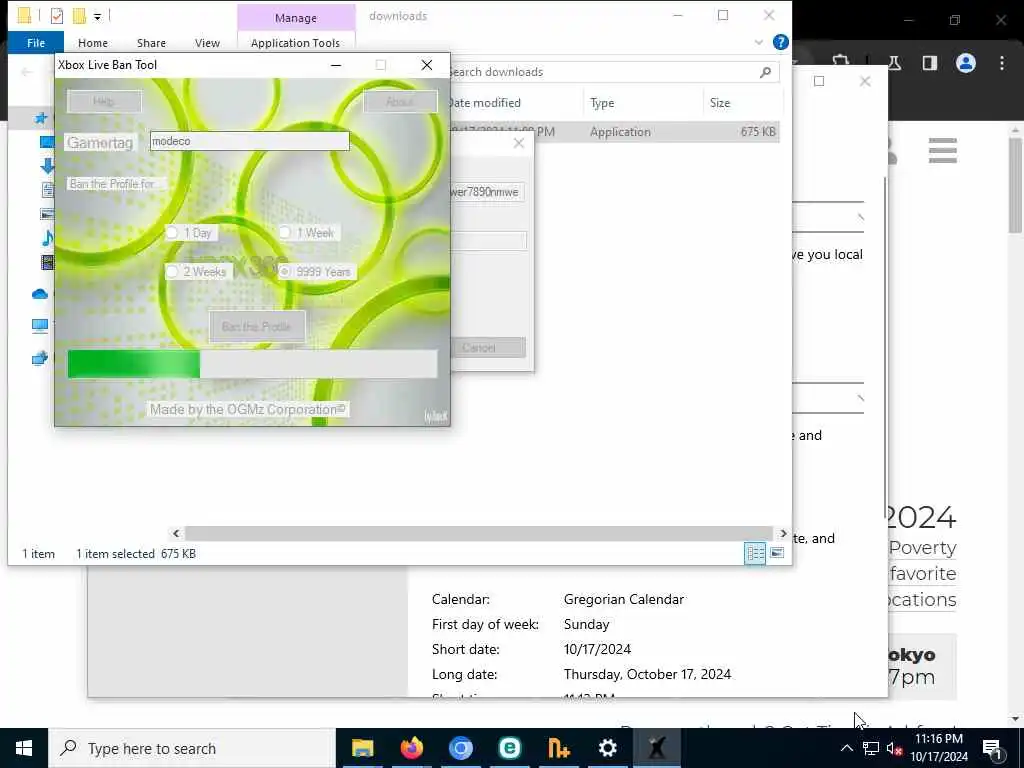Select the Network icon in navigation pane
The width and height of the screenshot is (1024, 768).
[x=40, y=358]
